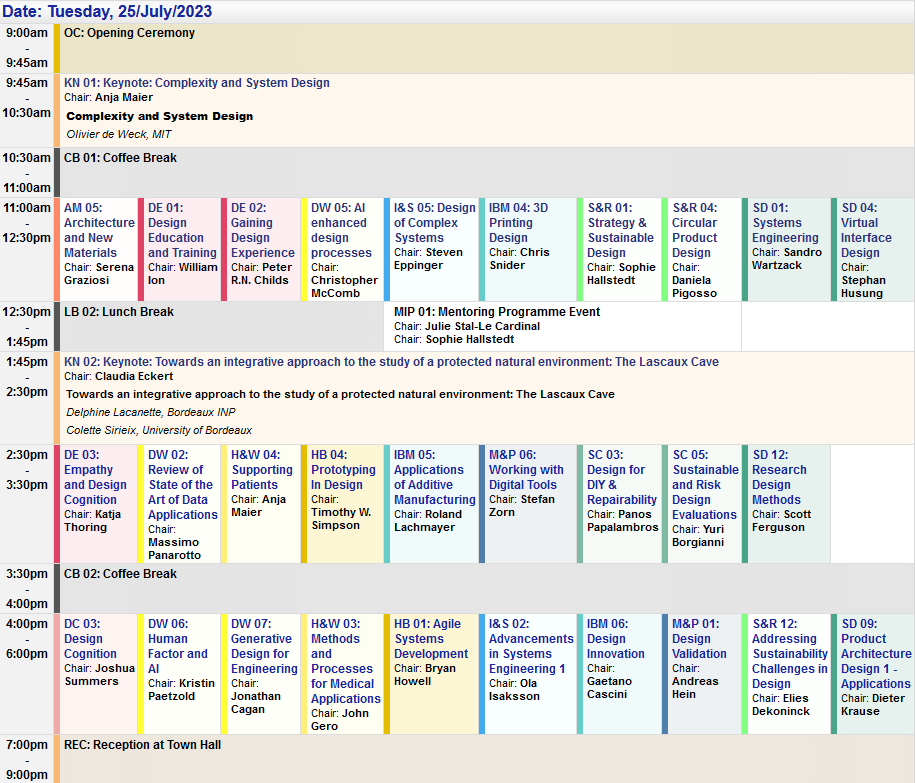Open S&R 04 Circular Product Design session
This screenshot has width=916, height=783.
point(694,230)
